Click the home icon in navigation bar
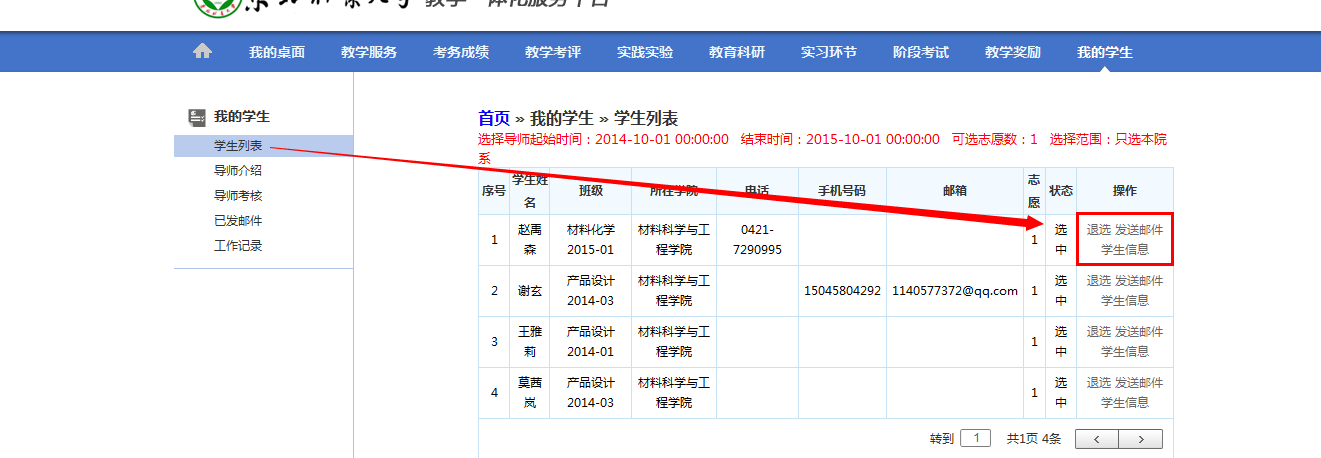The width and height of the screenshot is (1321, 458). tap(202, 52)
